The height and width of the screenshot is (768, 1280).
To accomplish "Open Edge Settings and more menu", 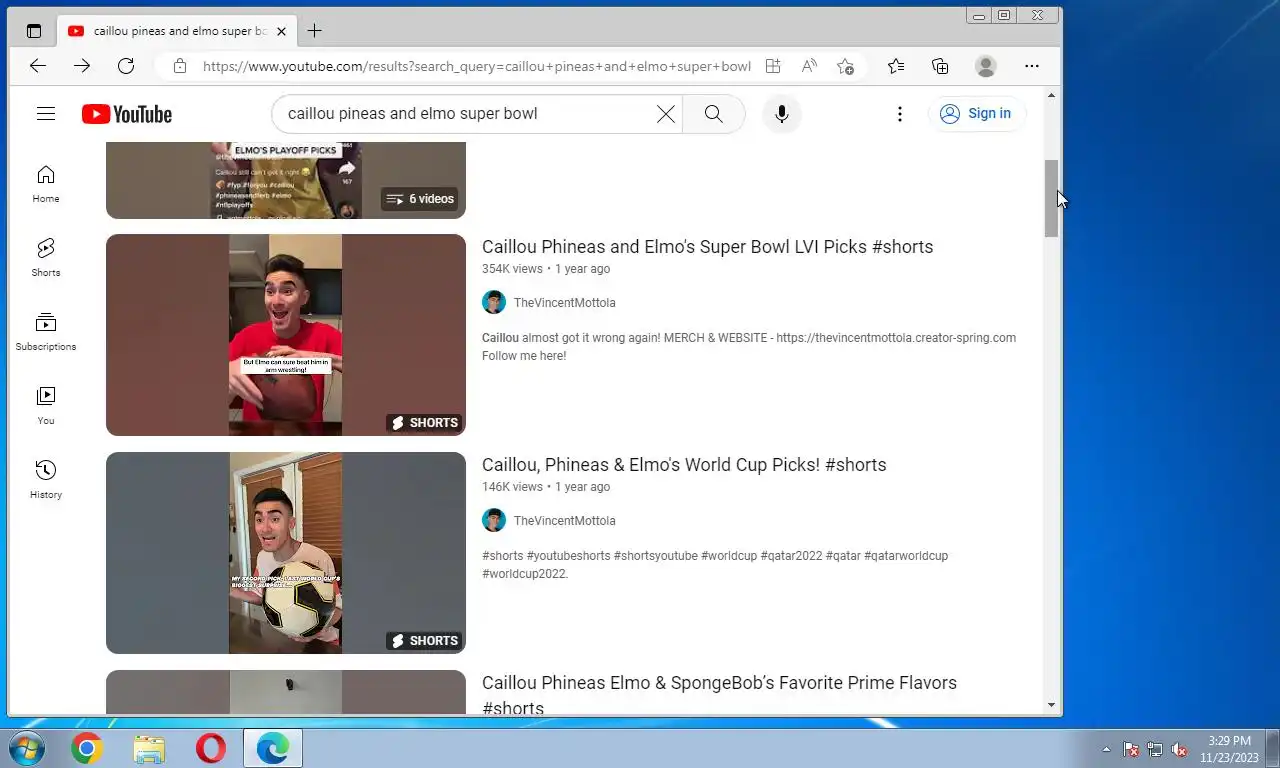I will pyautogui.click(x=1032, y=66).
